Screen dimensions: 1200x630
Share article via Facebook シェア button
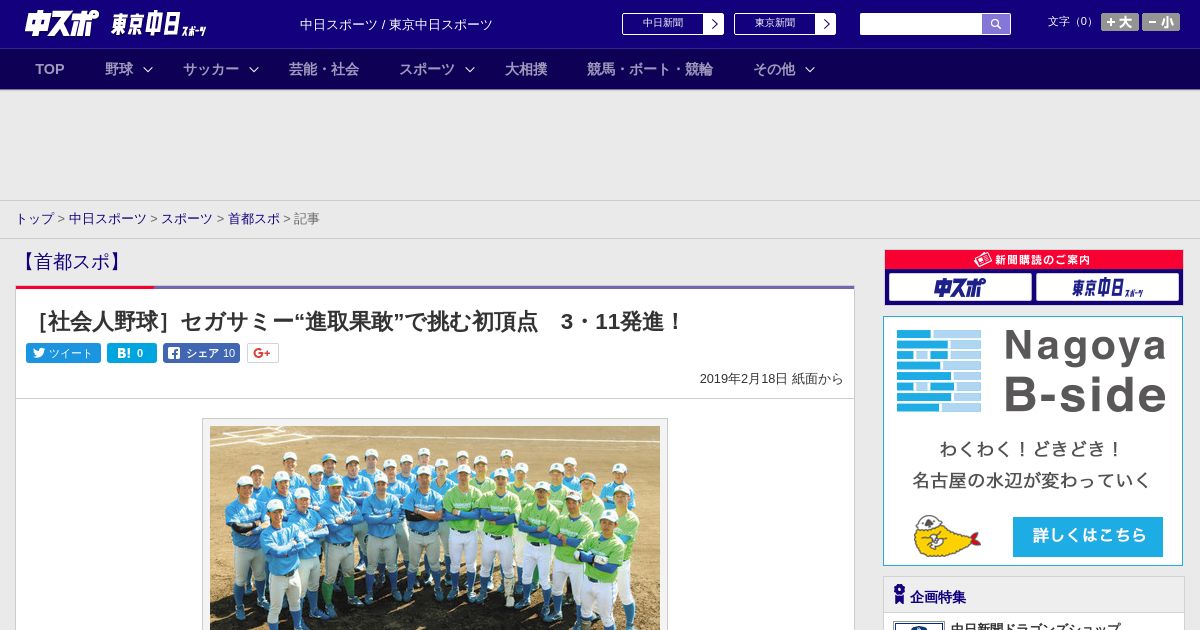pyautogui.click(x=201, y=353)
